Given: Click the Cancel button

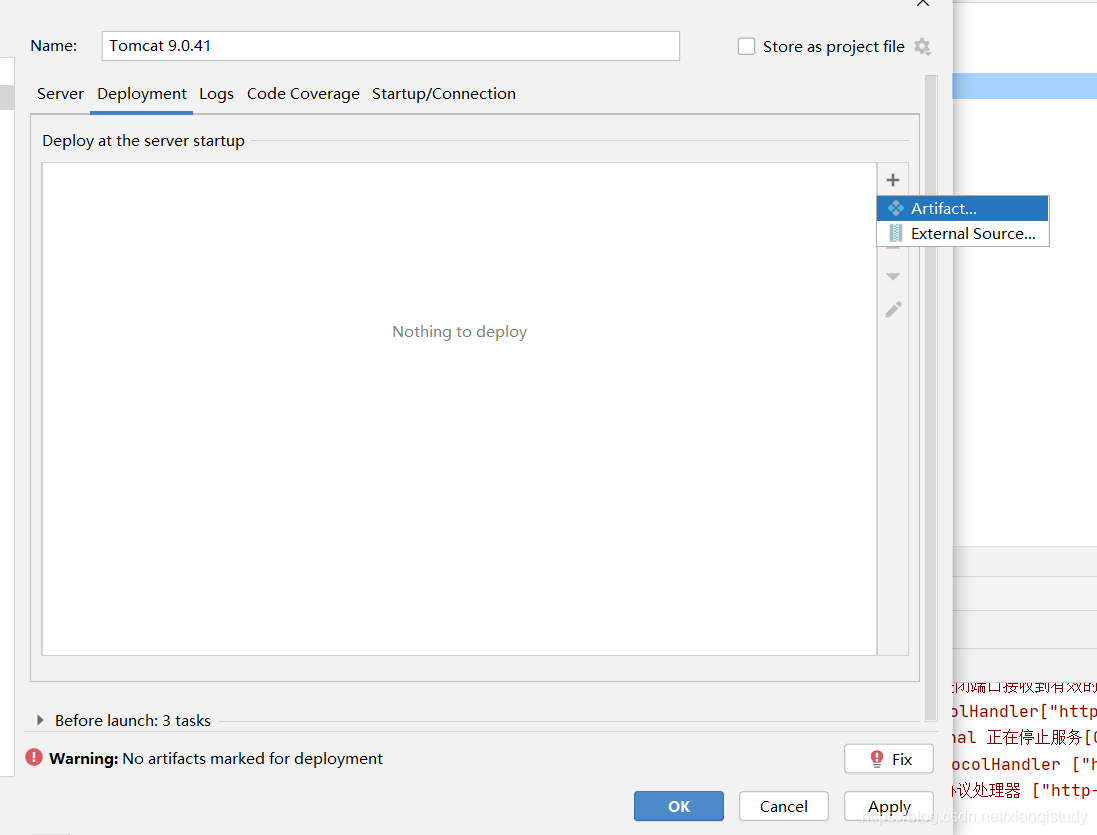Looking at the screenshot, I should click(x=784, y=806).
